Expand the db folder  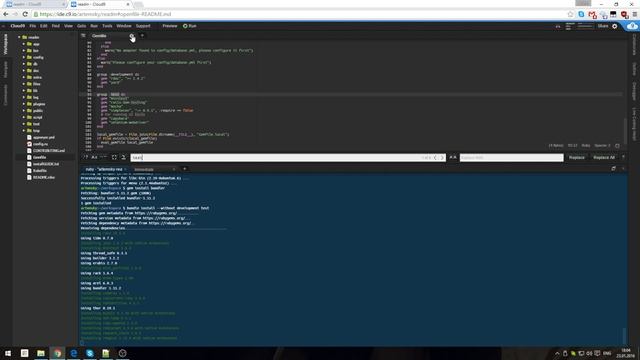click(24, 64)
